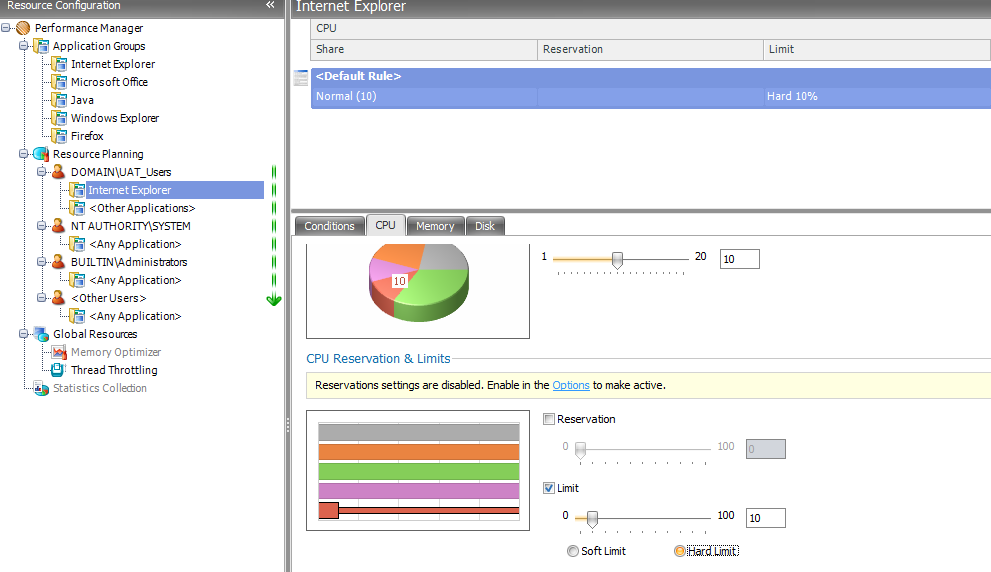Click the Microsoft Office group icon

(59, 82)
